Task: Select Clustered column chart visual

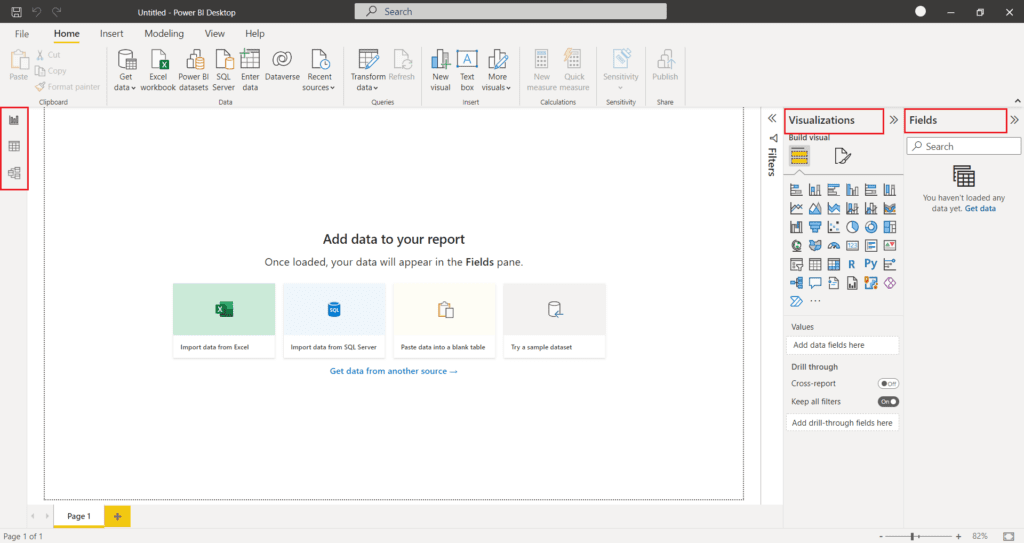Action: click(852, 189)
